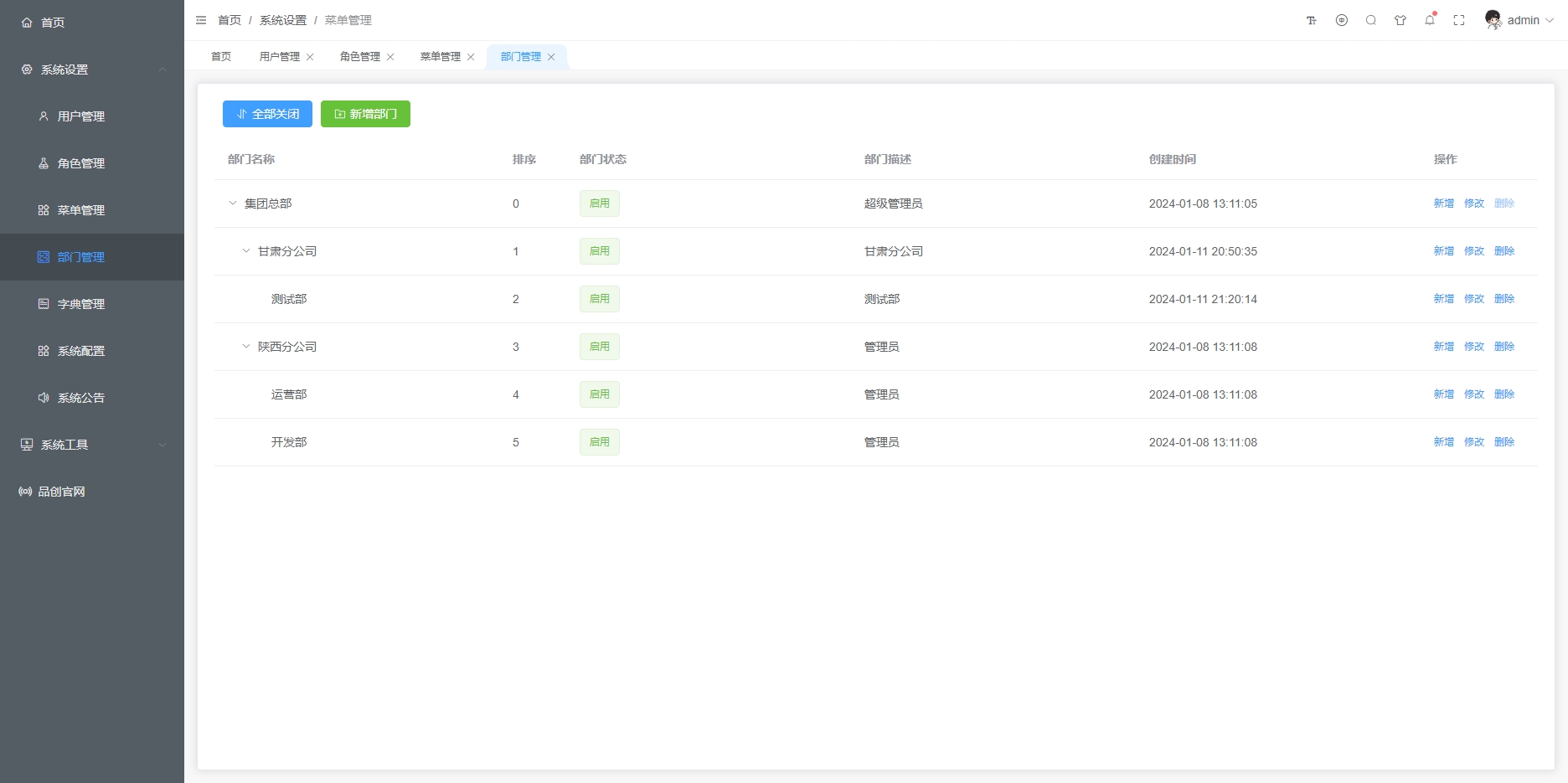Click the circular icon beside font size
Image resolution: width=1568 pixels, height=783 pixels.
coord(1342,20)
